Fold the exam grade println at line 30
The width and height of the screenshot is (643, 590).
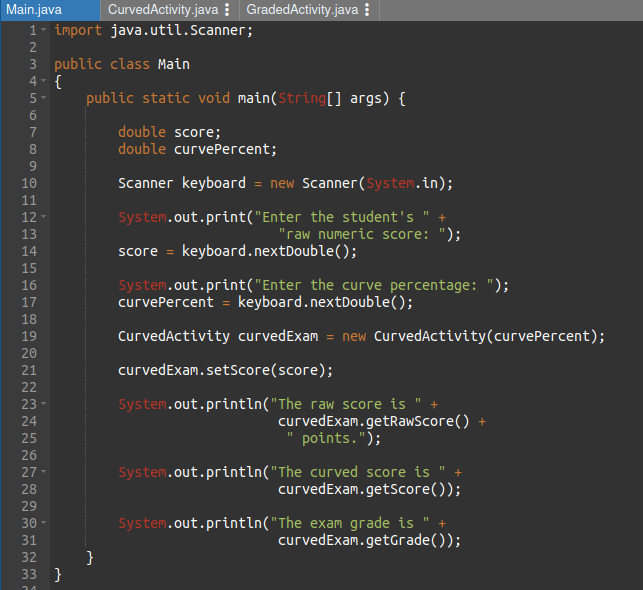pos(45,523)
